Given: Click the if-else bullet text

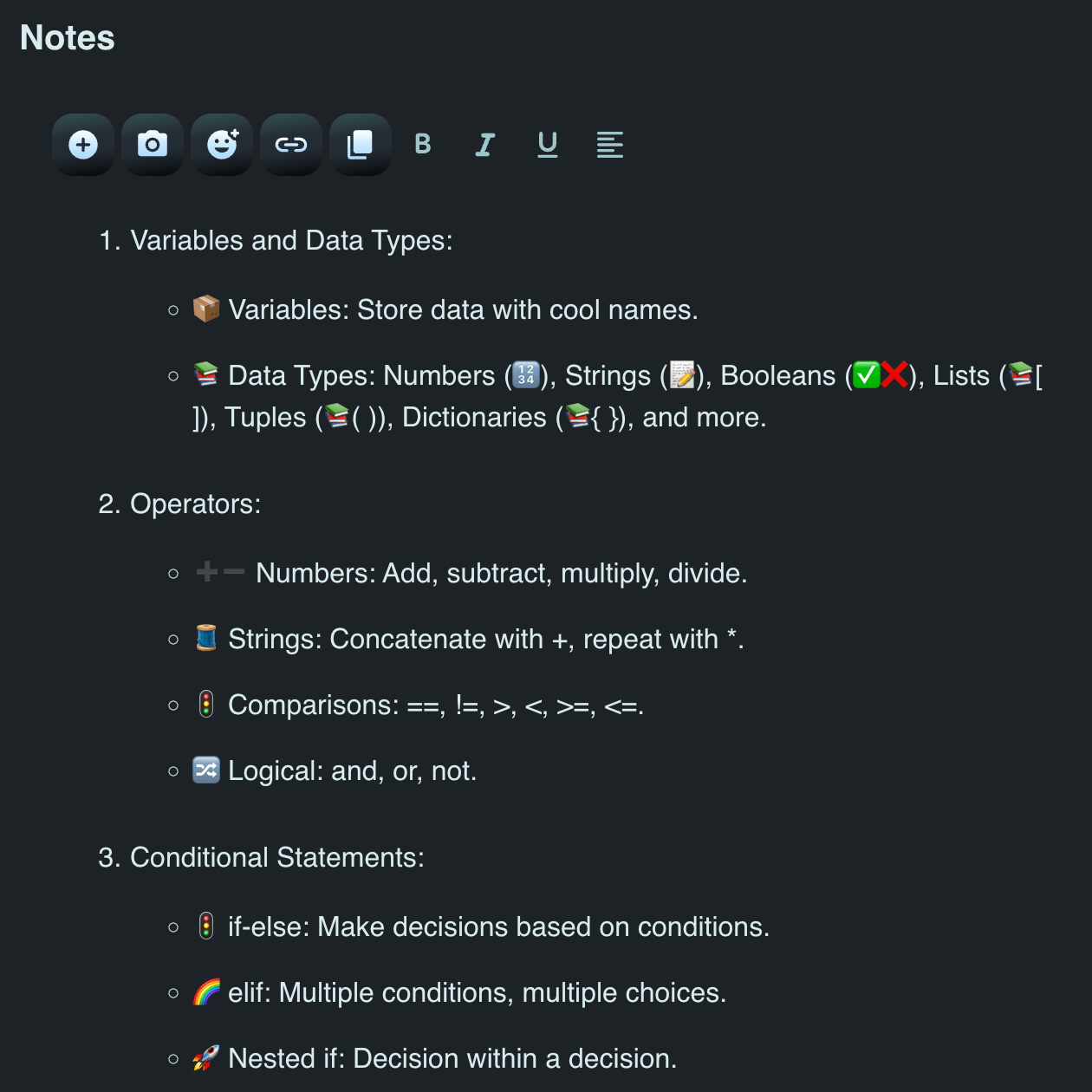Looking at the screenshot, I should click(498, 926).
